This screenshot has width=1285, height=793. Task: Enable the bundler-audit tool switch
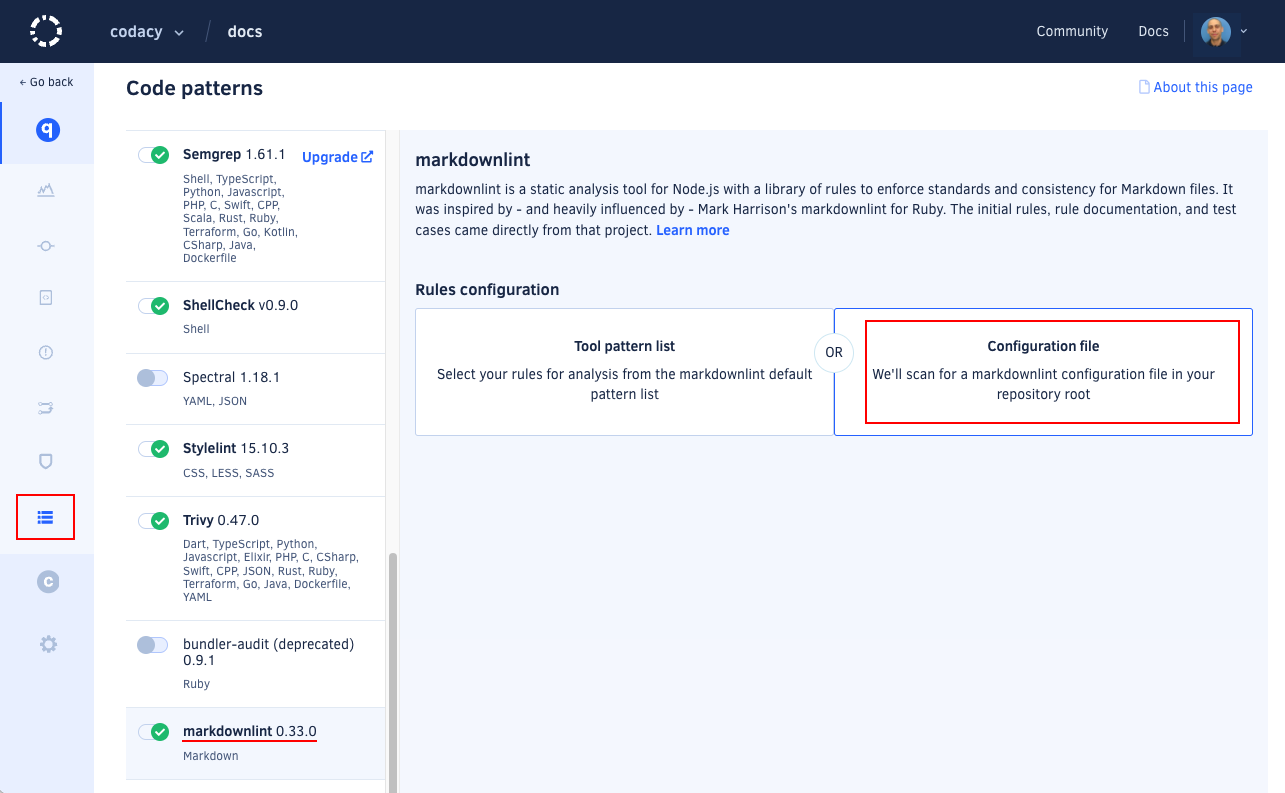(153, 645)
